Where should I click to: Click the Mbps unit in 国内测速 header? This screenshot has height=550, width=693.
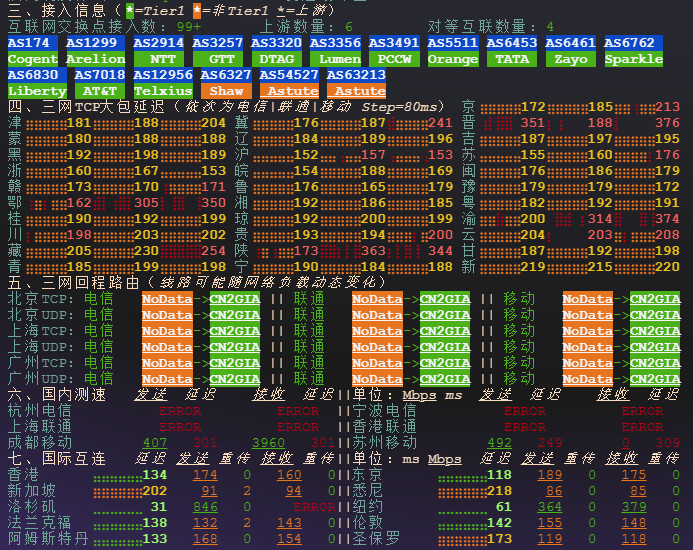419,395
